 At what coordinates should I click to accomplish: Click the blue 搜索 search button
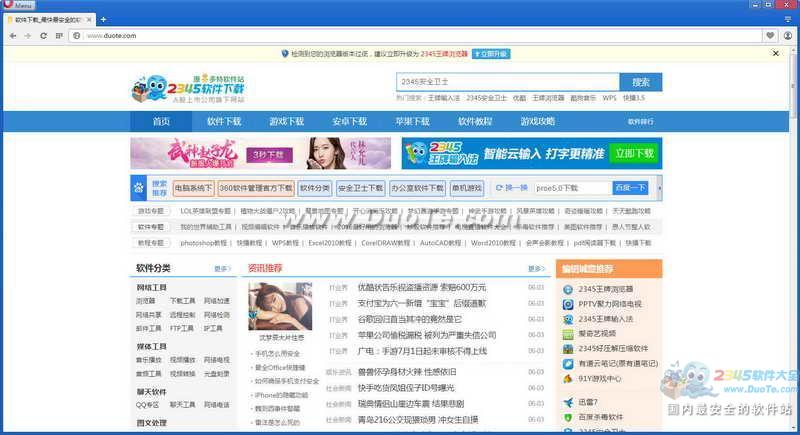click(641, 82)
